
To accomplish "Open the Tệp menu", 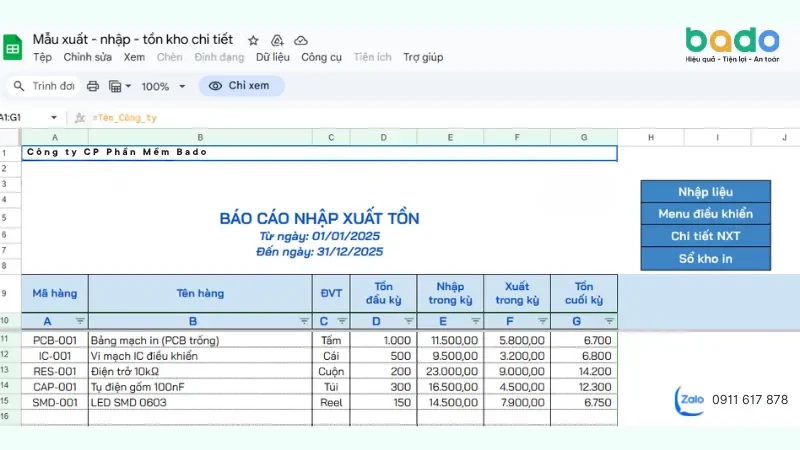I will (x=43, y=57).
